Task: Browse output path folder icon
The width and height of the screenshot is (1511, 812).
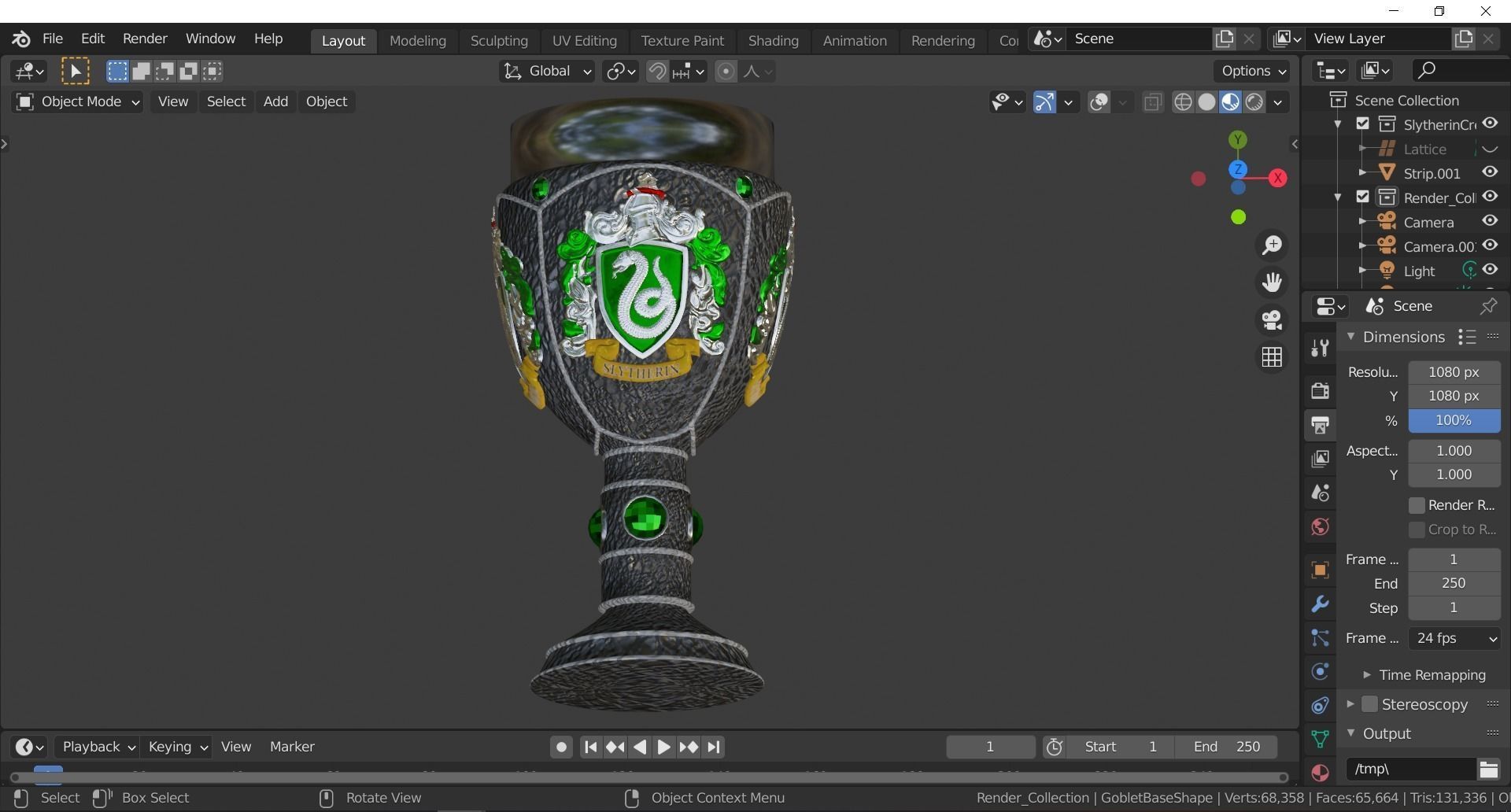Action: (x=1488, y=770)
